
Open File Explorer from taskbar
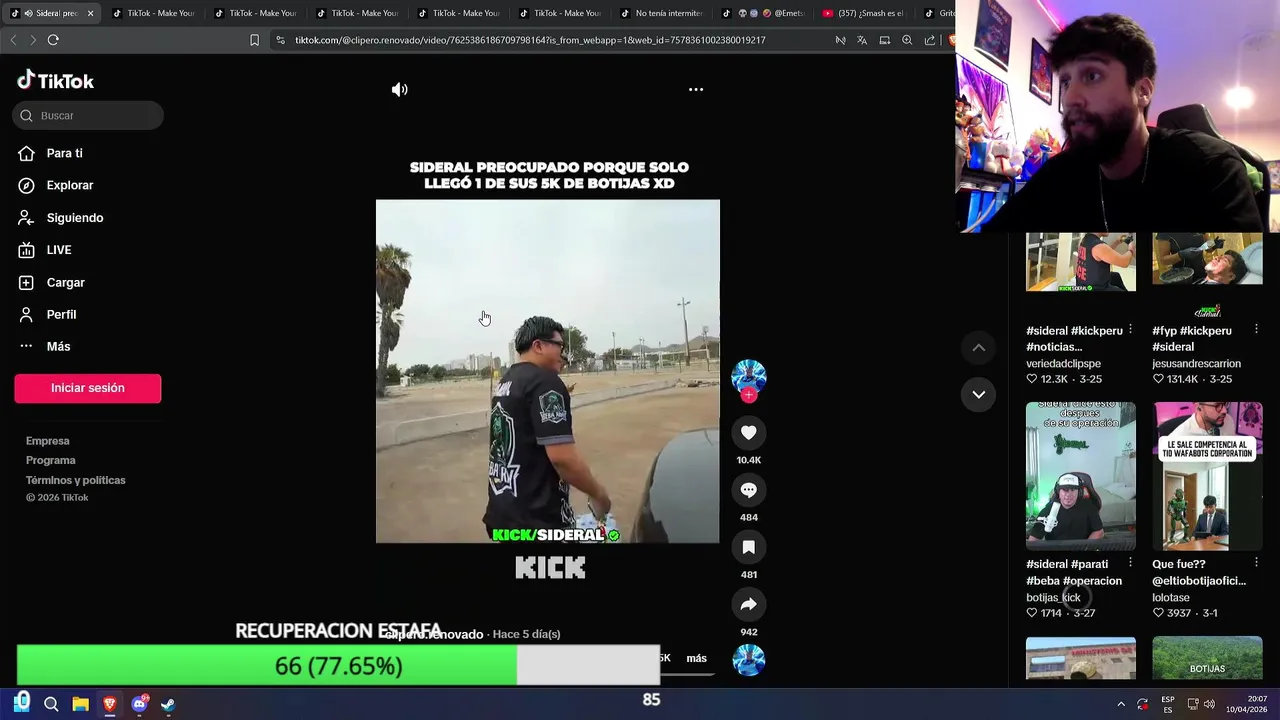[x=80, y=704]
